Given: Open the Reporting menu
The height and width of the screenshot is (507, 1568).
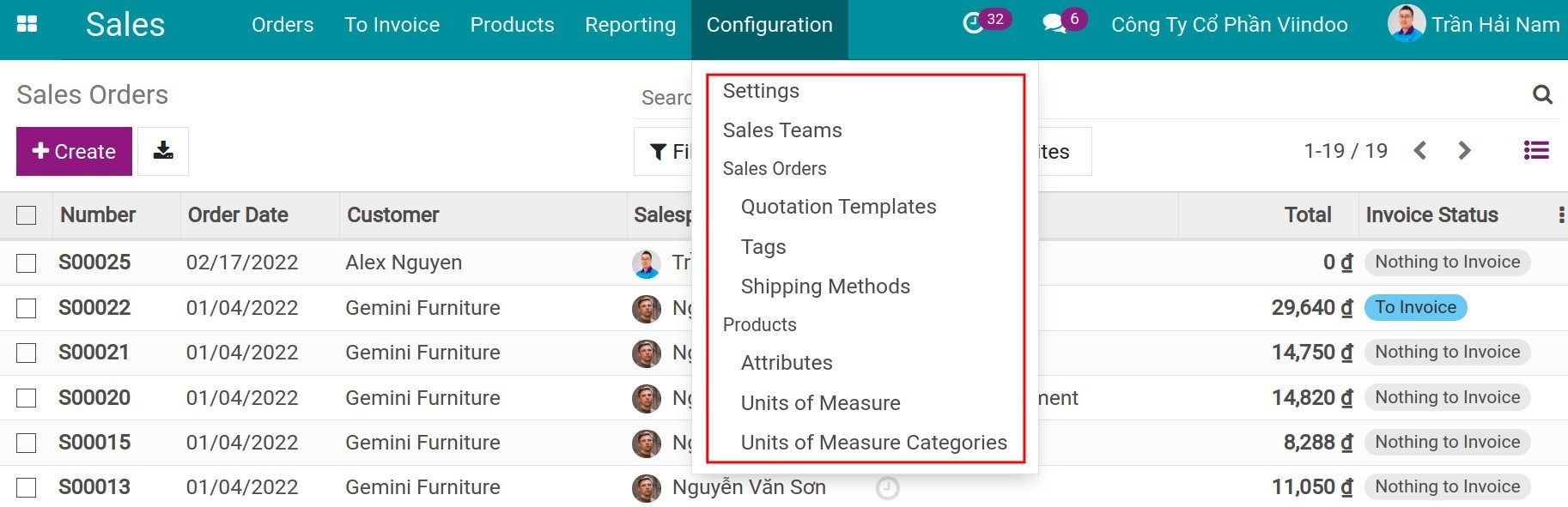Looking at the screenshot, I should tap(629, 25).
